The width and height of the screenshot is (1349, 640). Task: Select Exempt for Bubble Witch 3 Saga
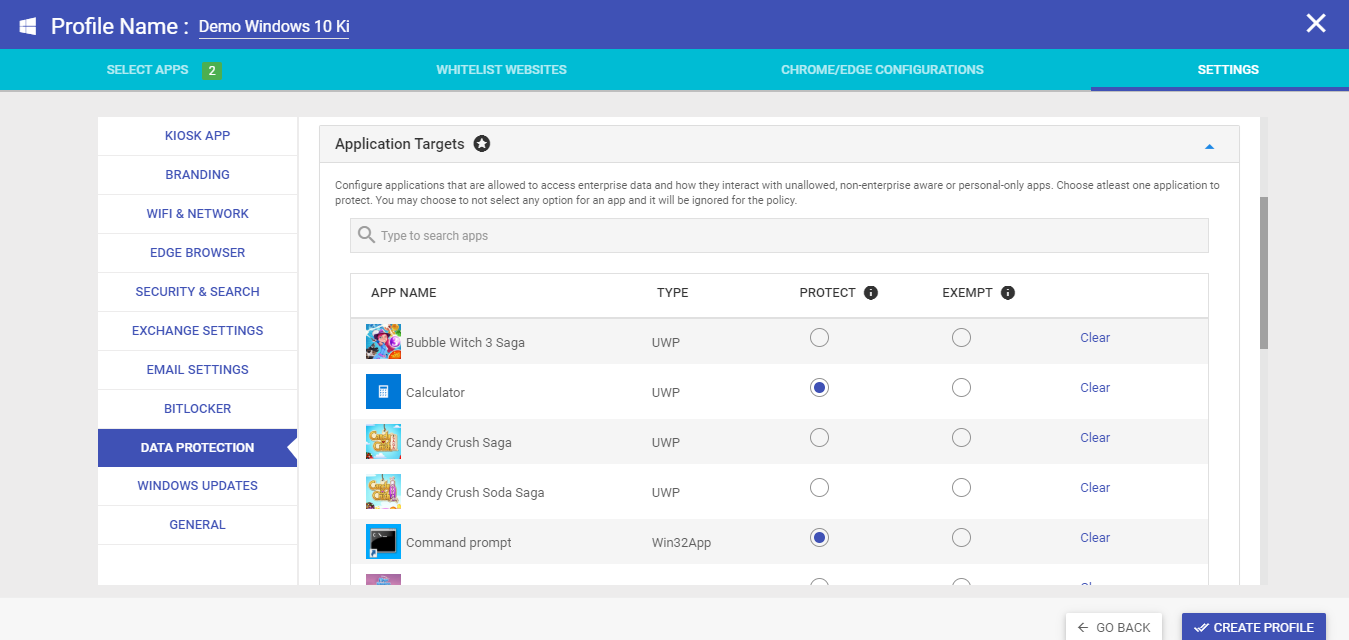[x=961, y=337]
